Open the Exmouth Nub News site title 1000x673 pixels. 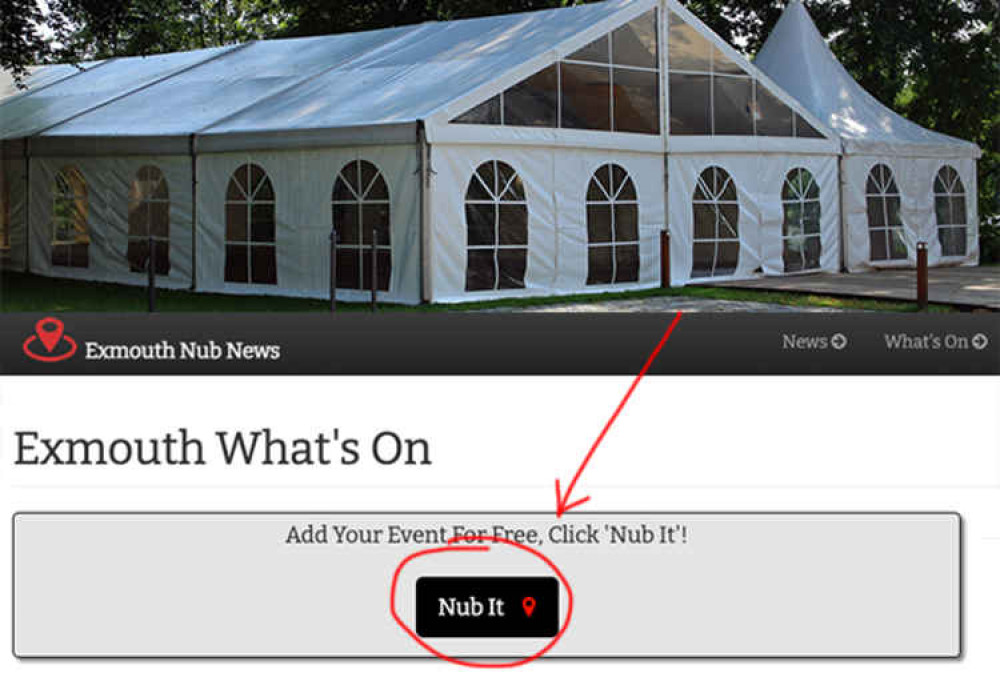pyautogui.click(x=182, y=350)
